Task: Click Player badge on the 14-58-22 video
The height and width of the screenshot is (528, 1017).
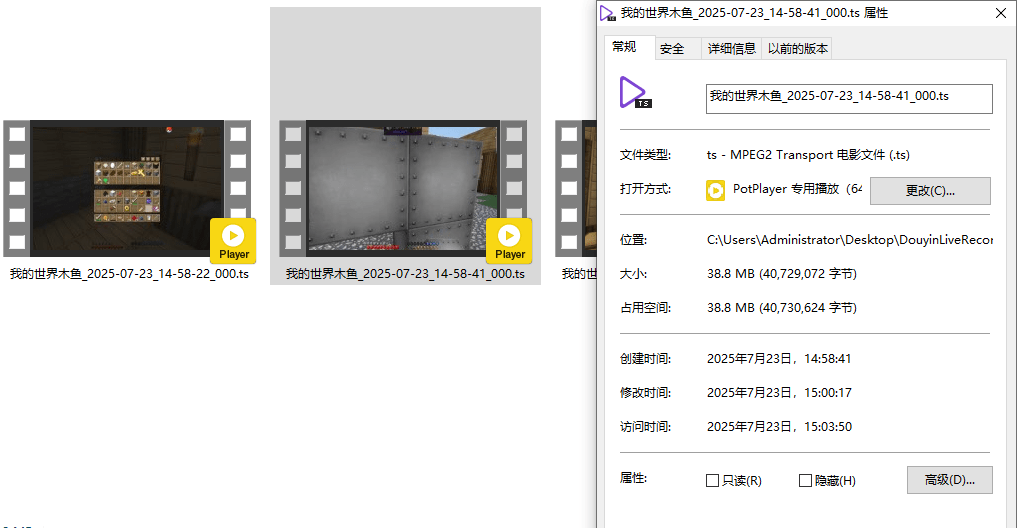Action: click(x=233, y=241)
